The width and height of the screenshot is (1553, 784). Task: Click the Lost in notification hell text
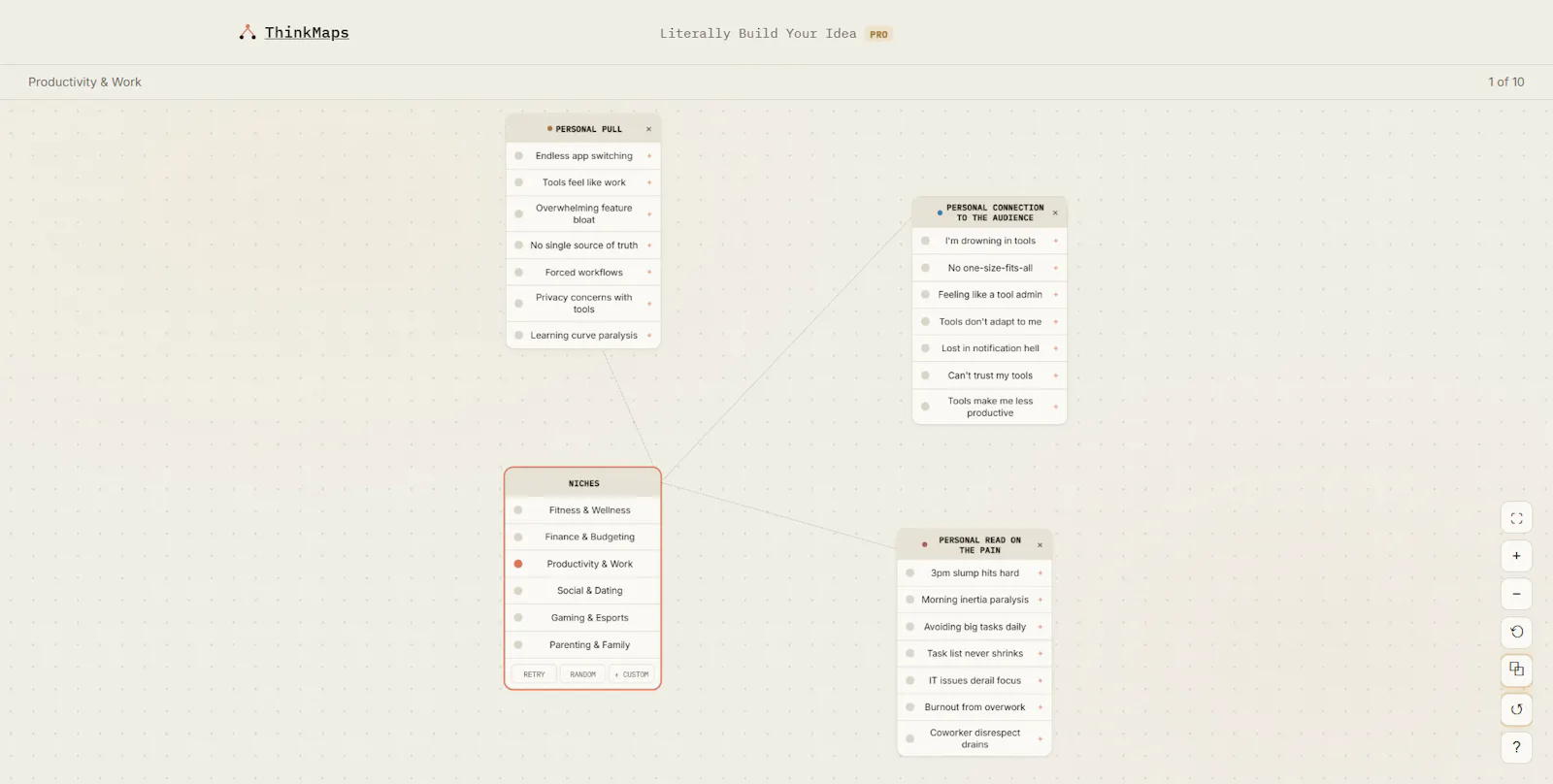pyautogui.click(x=990, y=348)
